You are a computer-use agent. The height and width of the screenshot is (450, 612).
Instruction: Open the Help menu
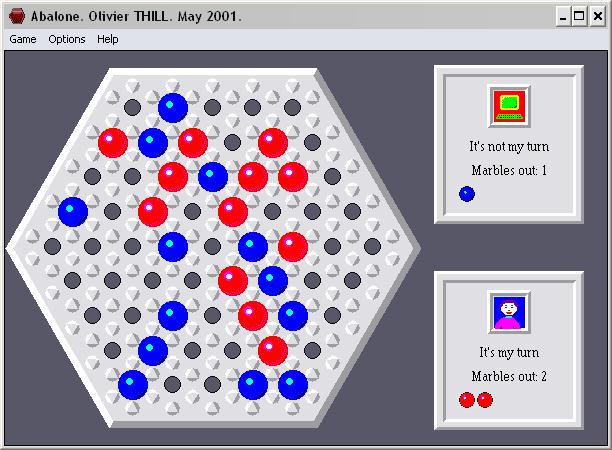pos(108,39)
